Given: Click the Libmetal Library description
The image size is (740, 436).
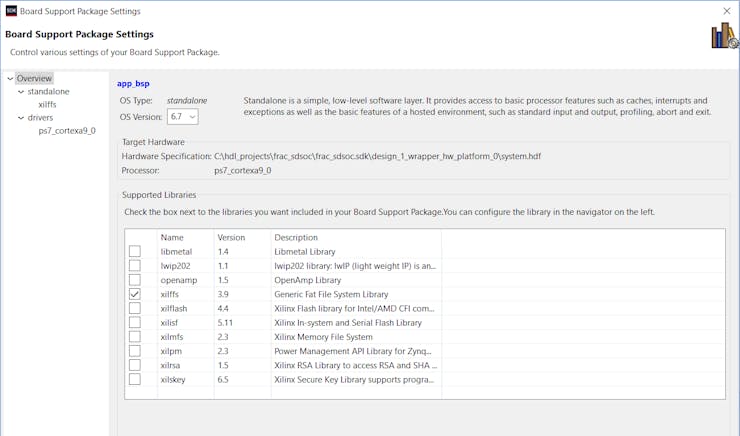Looking at the screenshot, I should pyautogui.click(x=305, y=252).
